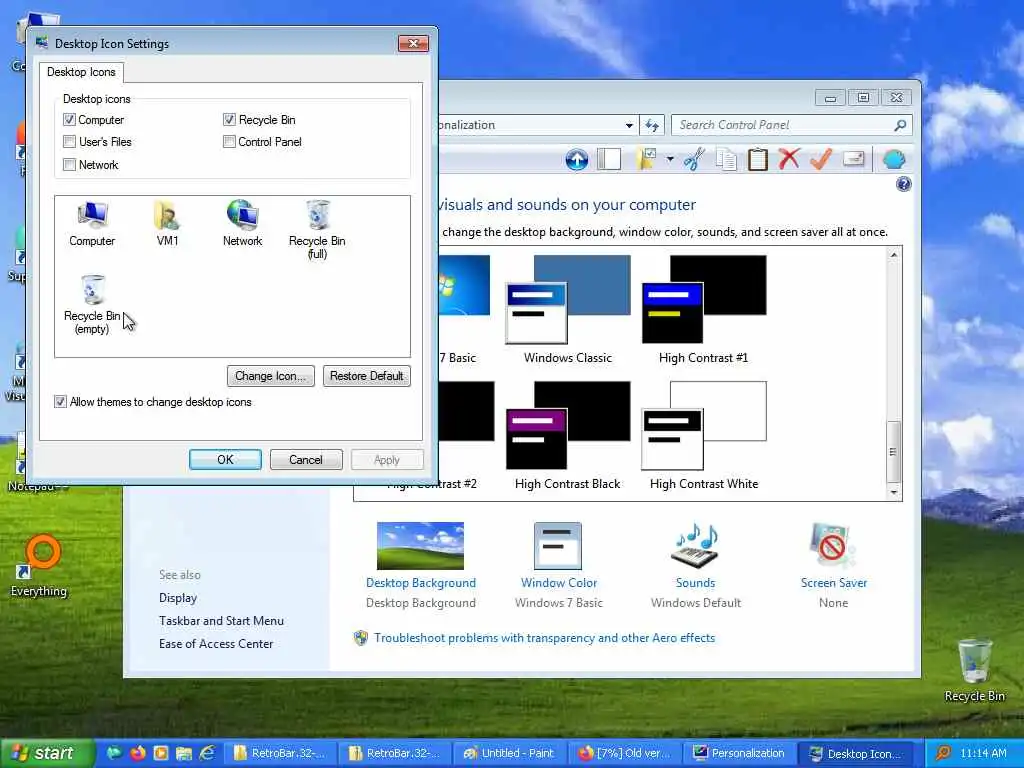This screenshot has width=1024, height=768.
Task: Click the scissors Cut toolbar icon
Action: 694,159
